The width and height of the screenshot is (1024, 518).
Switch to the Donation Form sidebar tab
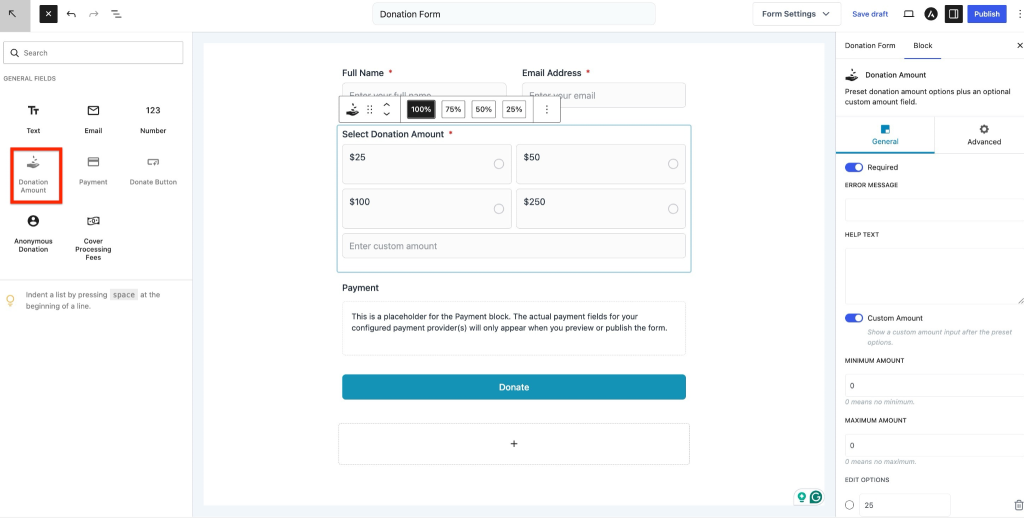pyautogui.click(x=870, y=46)
